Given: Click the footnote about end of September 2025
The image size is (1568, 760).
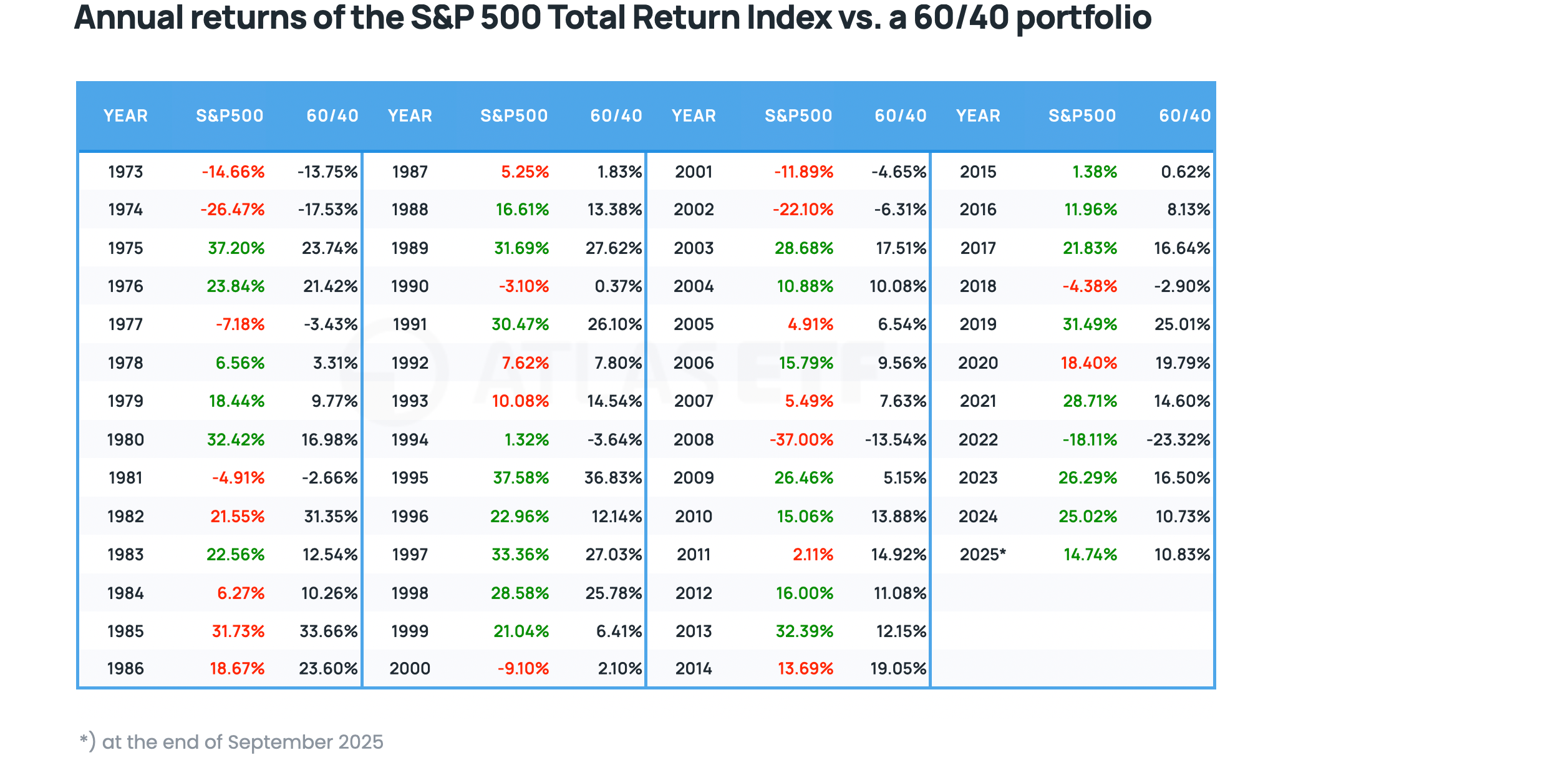Looking at the screenshot, I should tap(232, 742).
